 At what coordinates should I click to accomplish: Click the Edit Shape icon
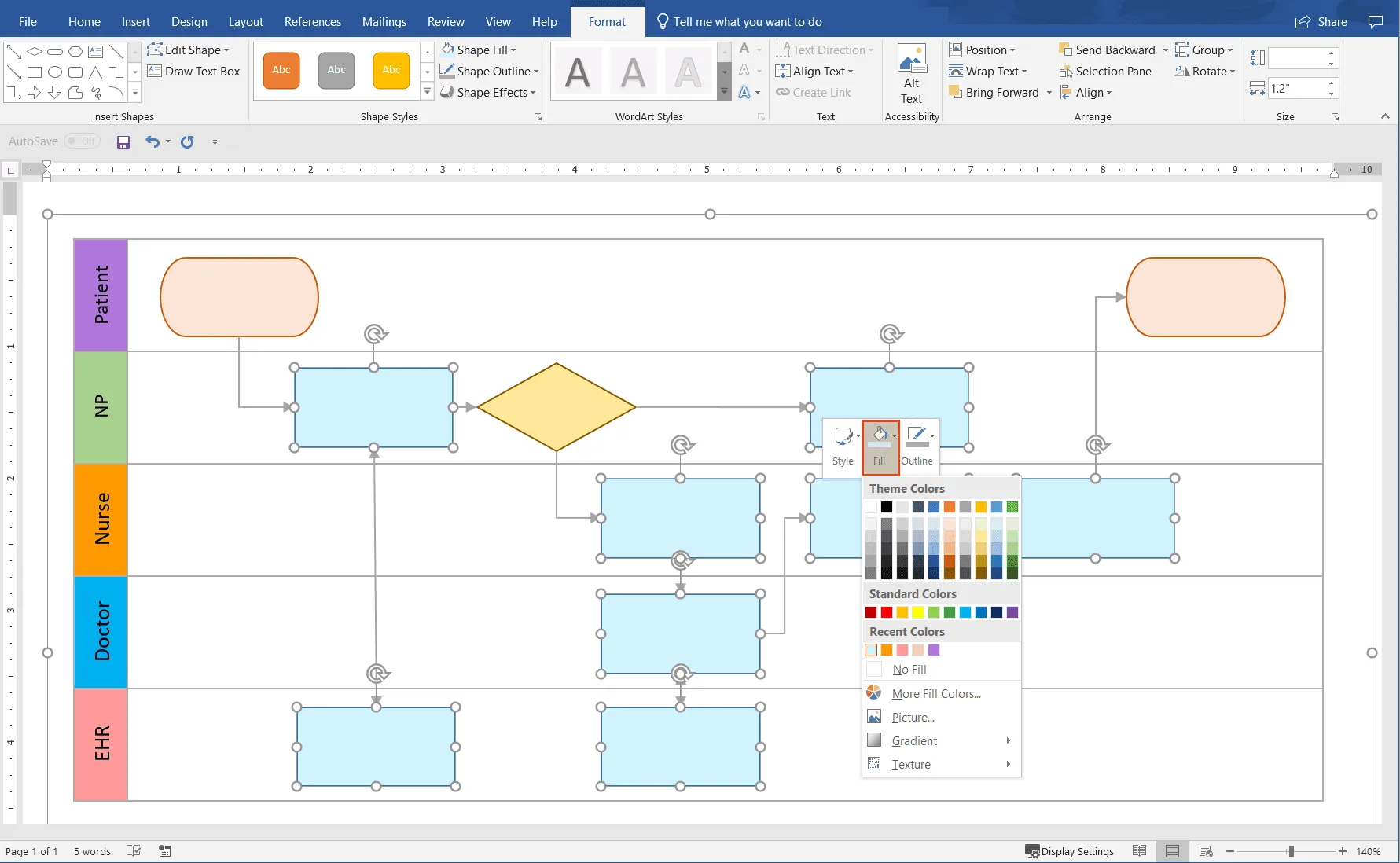tap(156, 50)
